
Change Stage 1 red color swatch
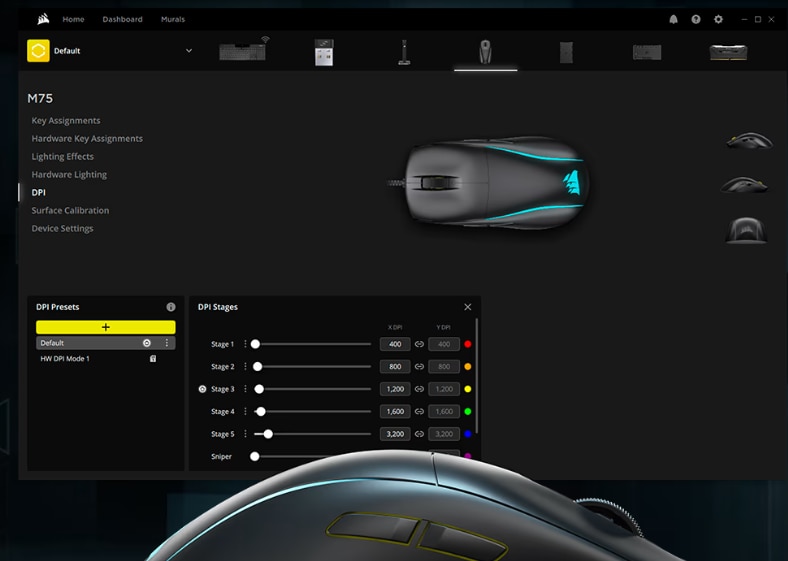[468, 344]
